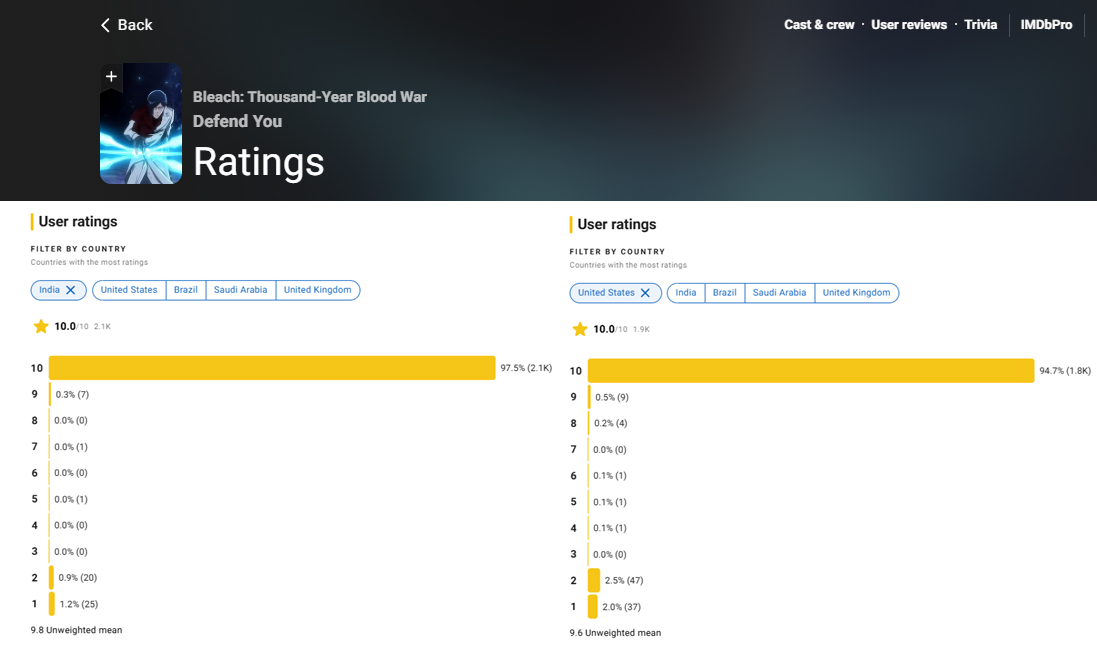Click the '1.9K' vote count beside the right 10.0 score

(641, 329)
